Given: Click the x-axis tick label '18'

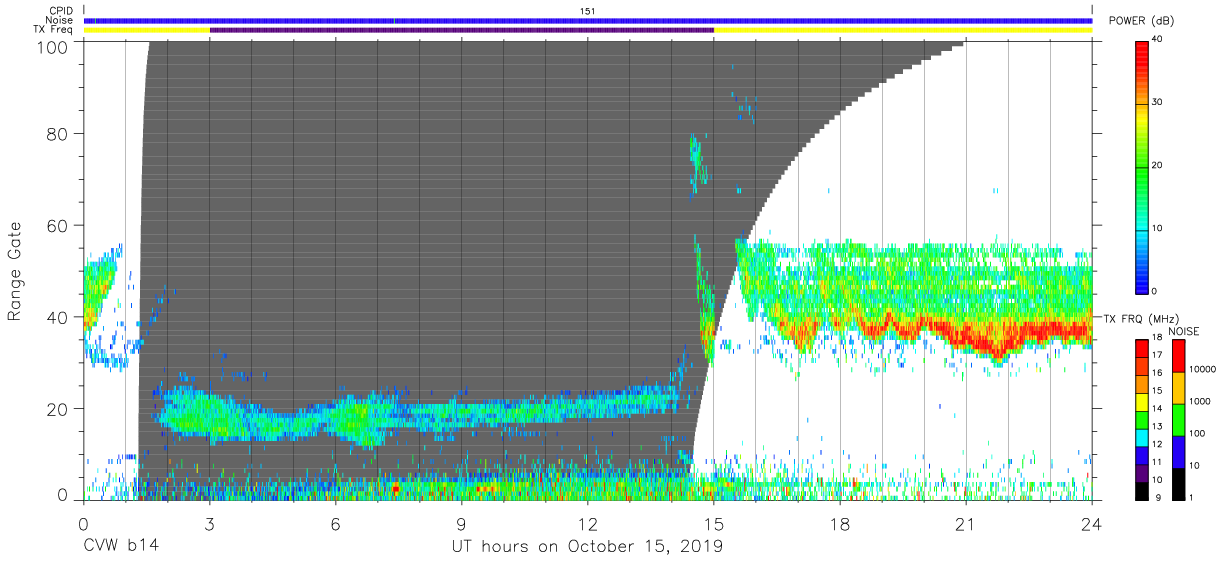Looking at the screenshot, I should pyautogui.click(x=839, y=523).
